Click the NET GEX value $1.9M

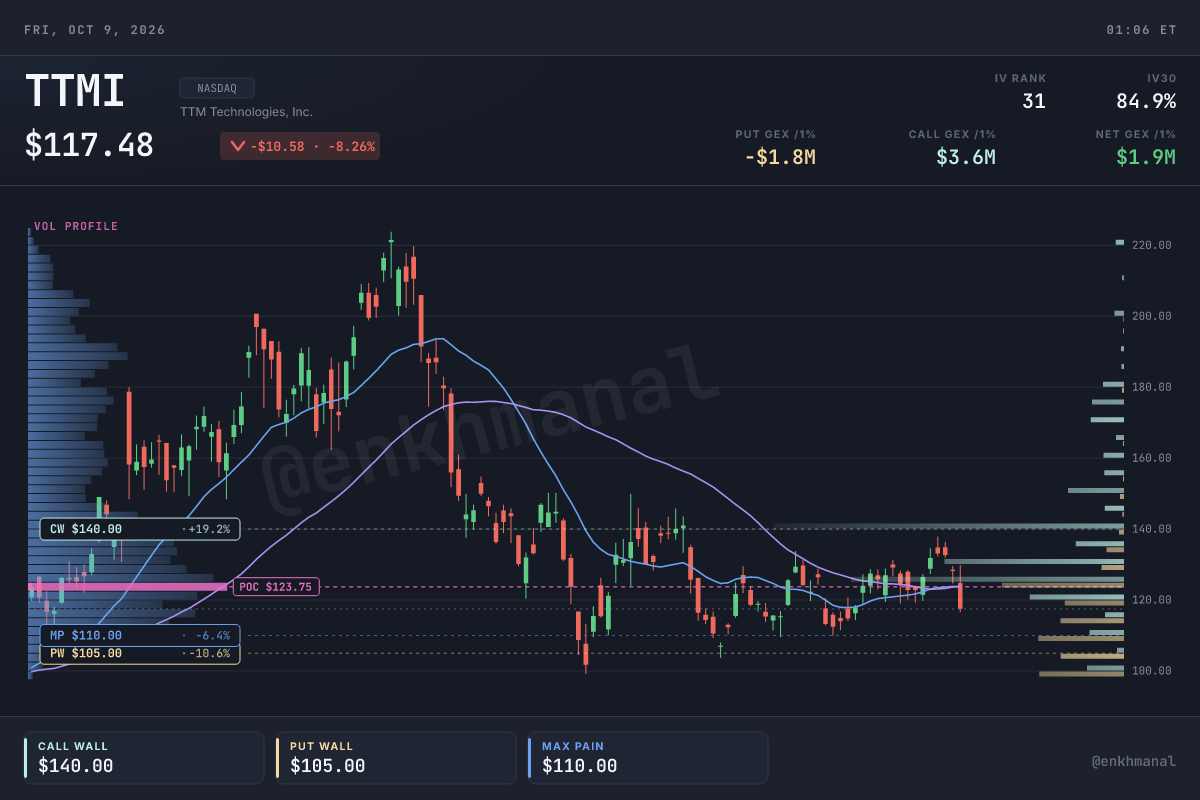coord(1146,157)
